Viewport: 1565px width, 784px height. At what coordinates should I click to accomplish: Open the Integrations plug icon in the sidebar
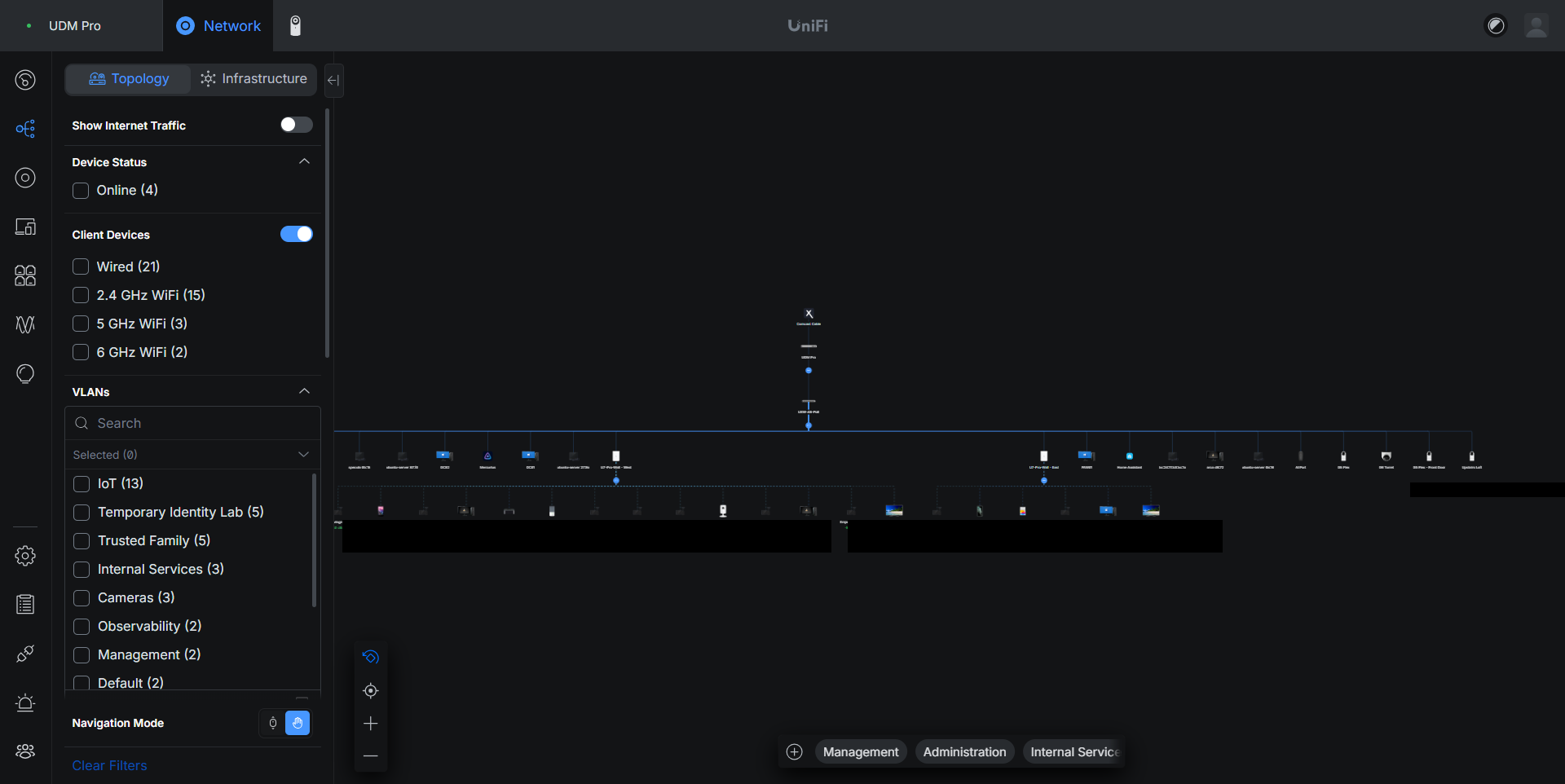pyautogui.click(x=25, y=654)
